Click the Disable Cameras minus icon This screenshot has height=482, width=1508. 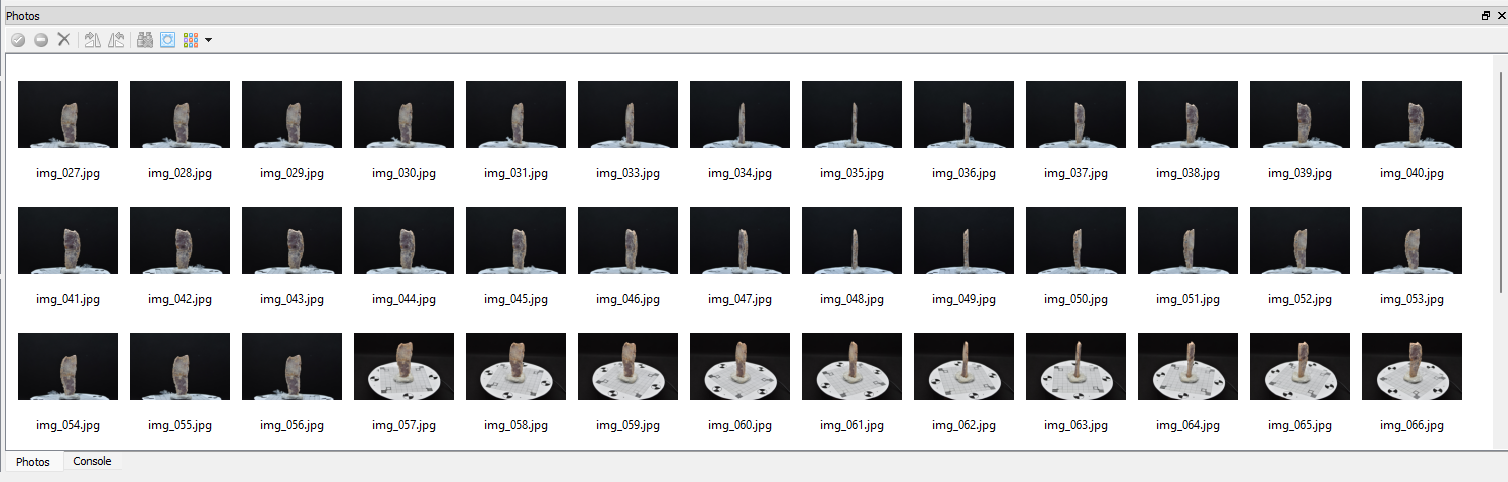tap(41, 40)
